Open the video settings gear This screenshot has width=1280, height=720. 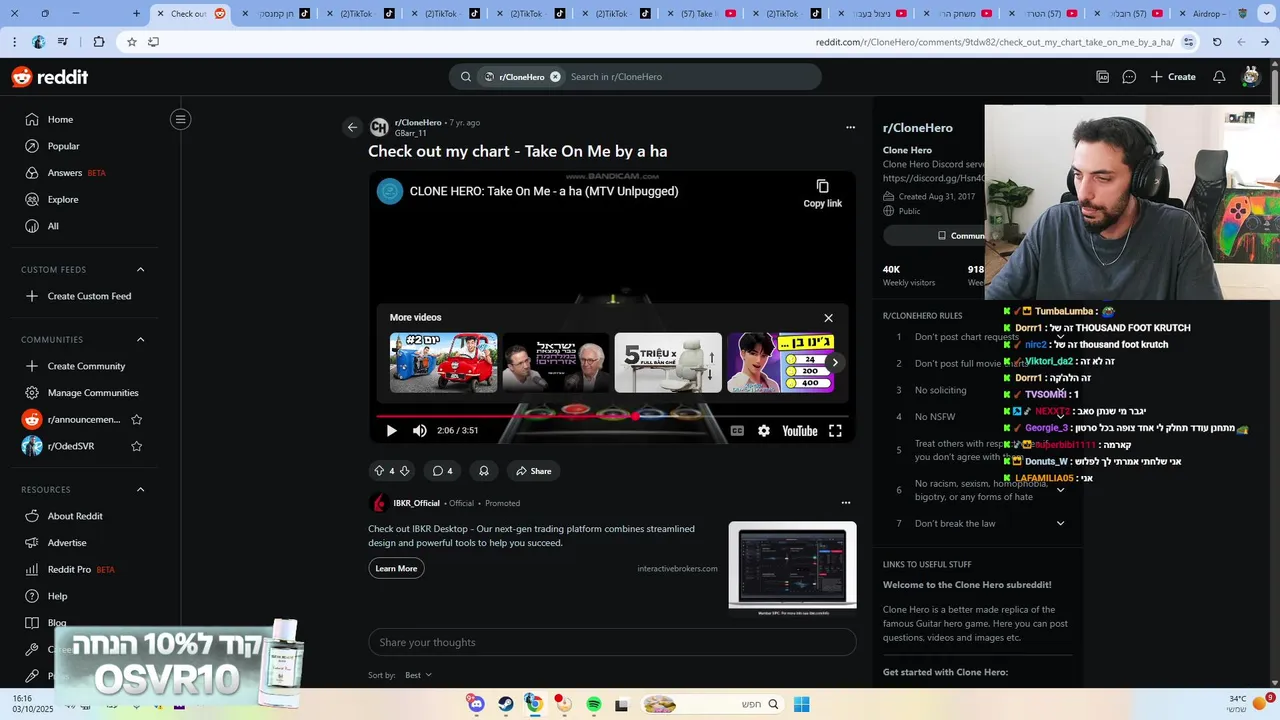click(764, 431)
